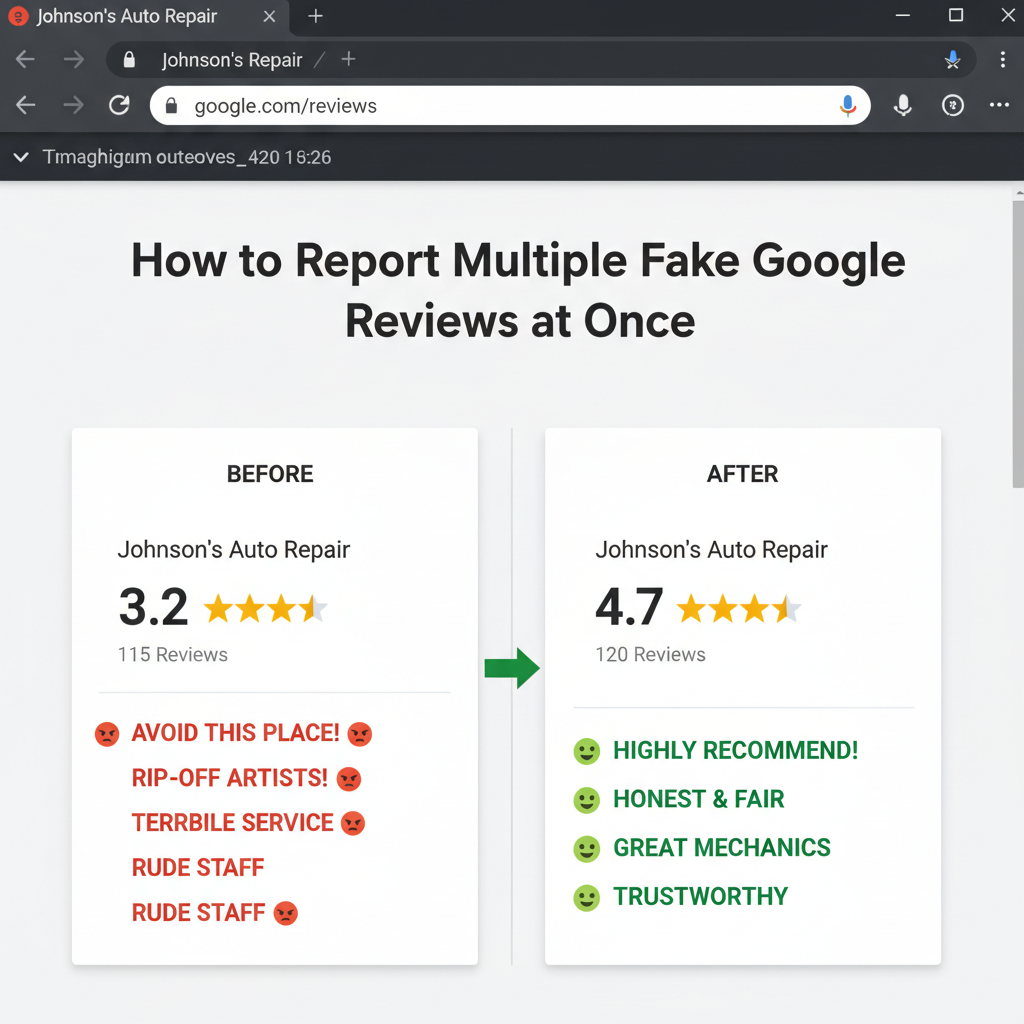
Task: Click the back arrow in upper navigation row
Action: click(25, 59)
